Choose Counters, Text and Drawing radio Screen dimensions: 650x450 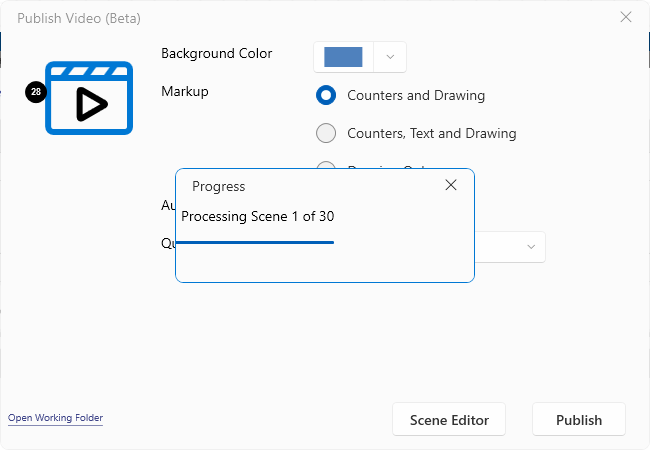coord(326,133)
